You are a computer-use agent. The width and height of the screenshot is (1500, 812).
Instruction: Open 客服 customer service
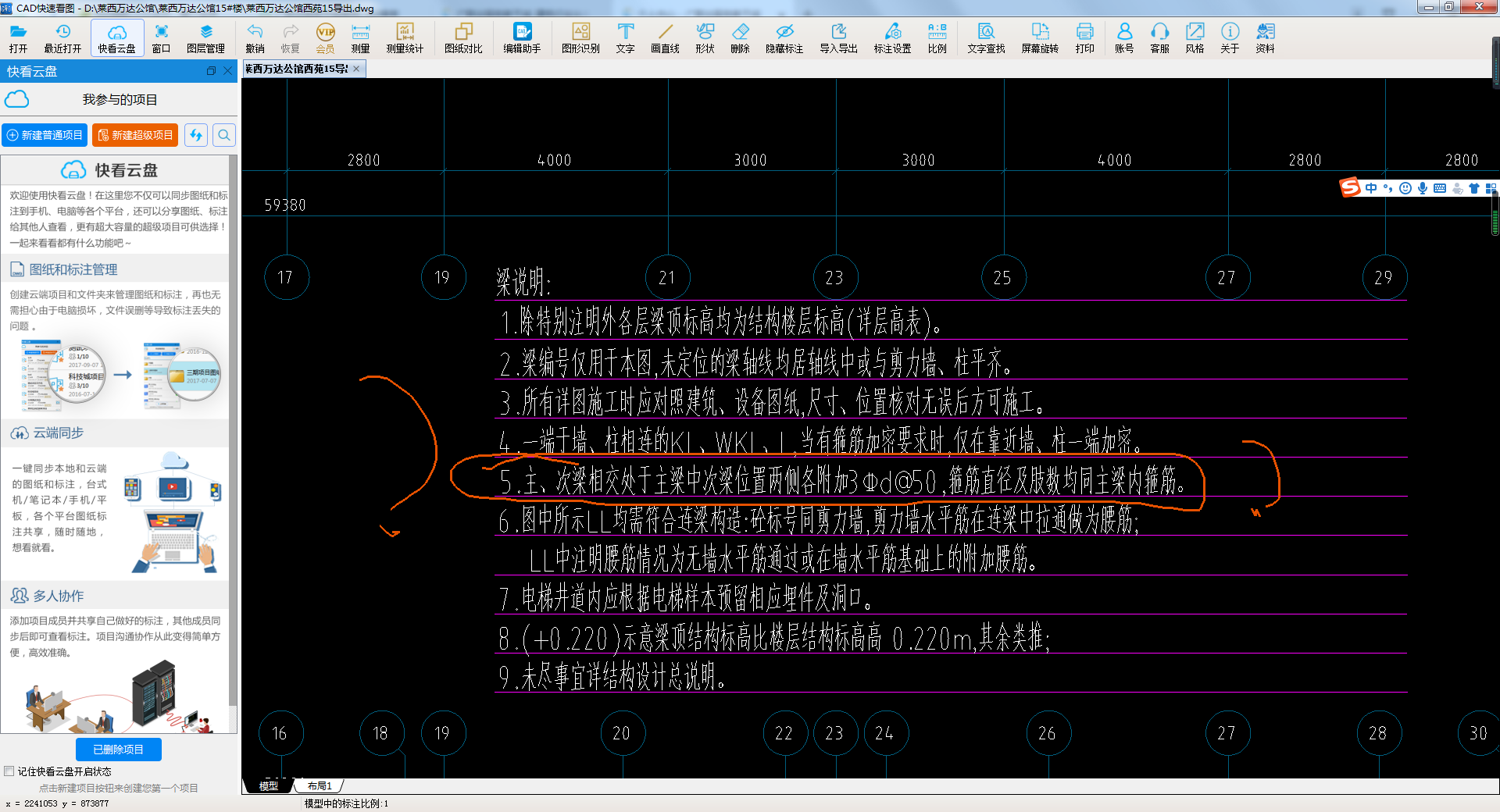[x=1159, y=37]
